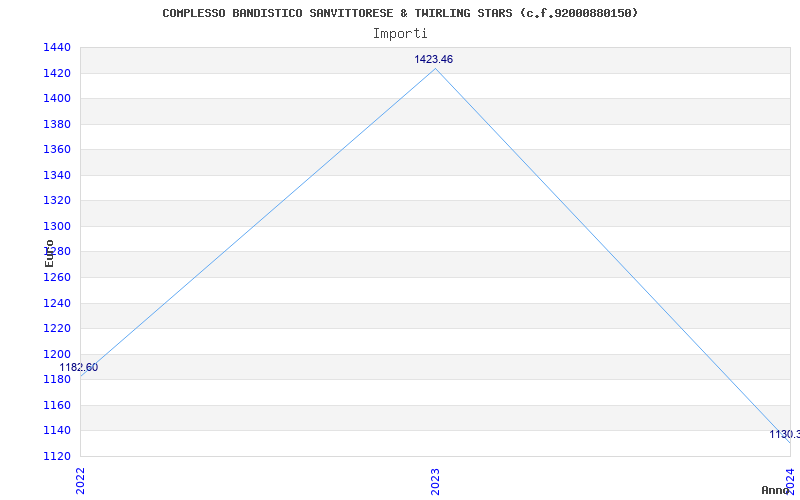This screenshot has height=500, width=800.
Task: Click the 1240 y-axis tick label
Action: [57, 303]
